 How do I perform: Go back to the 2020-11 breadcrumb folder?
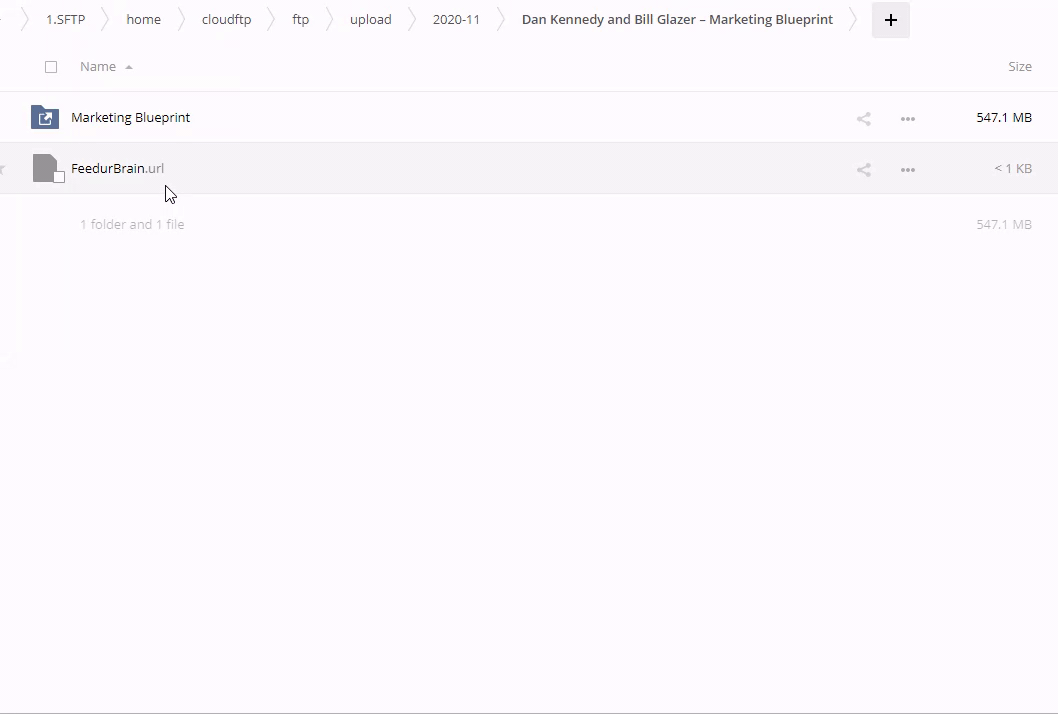coord(456,20)
